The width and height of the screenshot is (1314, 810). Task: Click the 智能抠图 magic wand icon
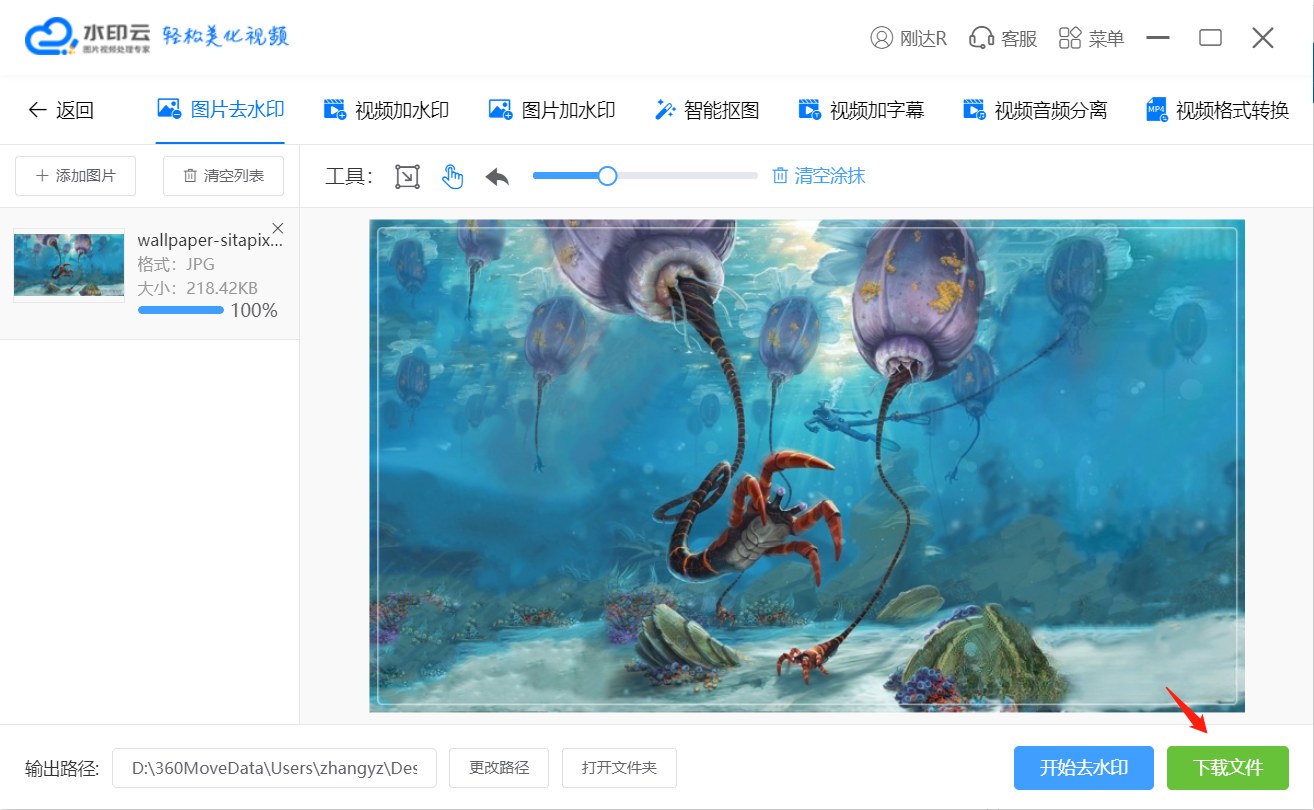665,110
